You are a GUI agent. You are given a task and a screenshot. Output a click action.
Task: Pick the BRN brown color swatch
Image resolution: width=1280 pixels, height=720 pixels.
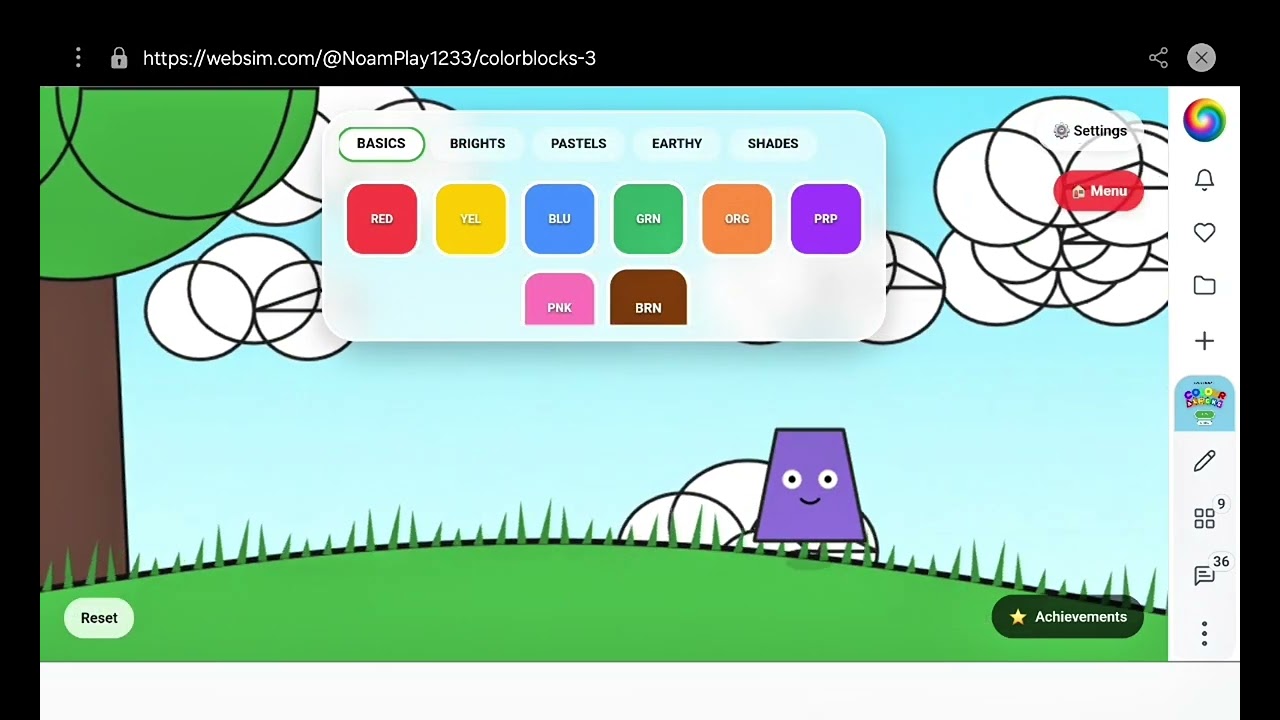[x=648, y=298]
